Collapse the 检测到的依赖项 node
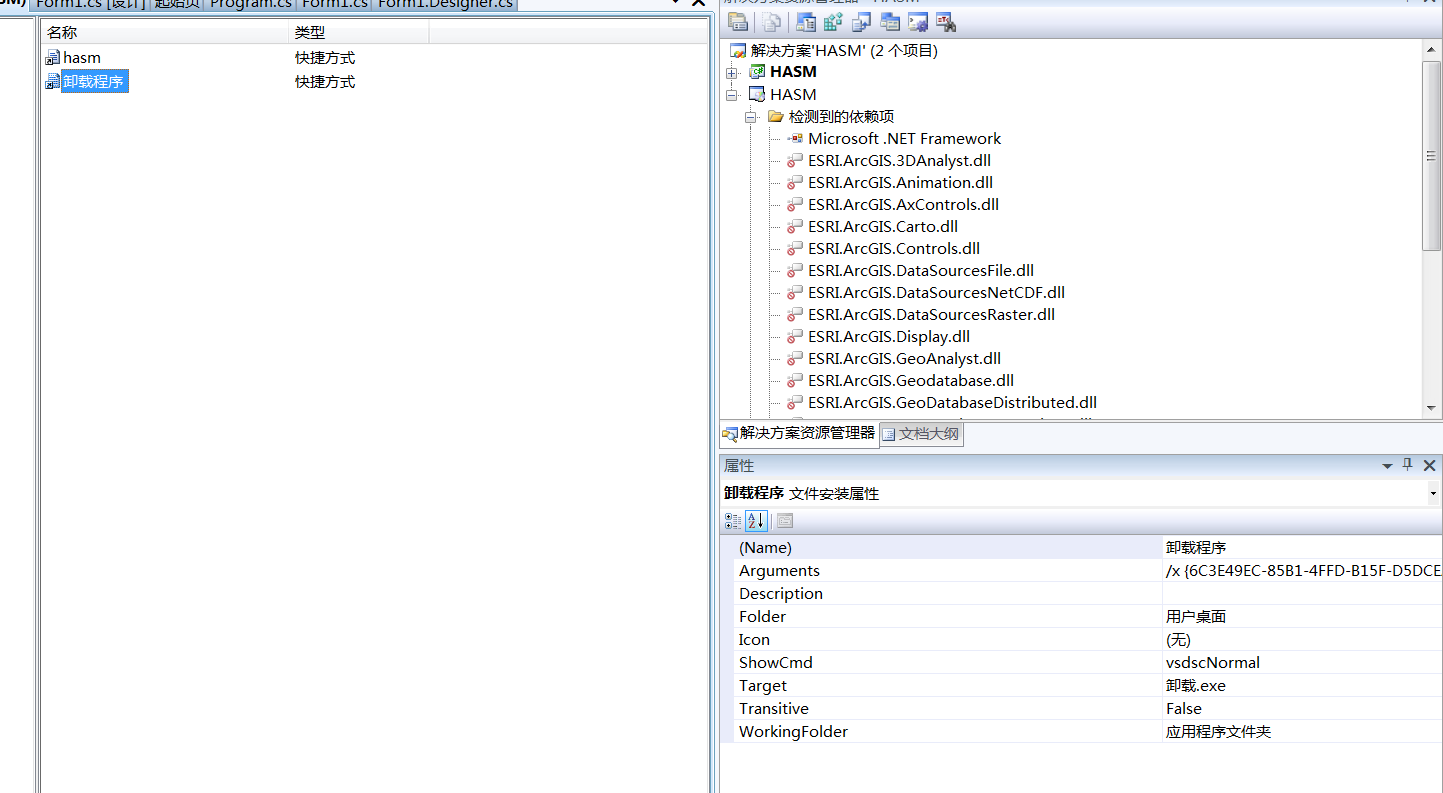Viewport: 1443px width, 793px height. coord(751,117)
